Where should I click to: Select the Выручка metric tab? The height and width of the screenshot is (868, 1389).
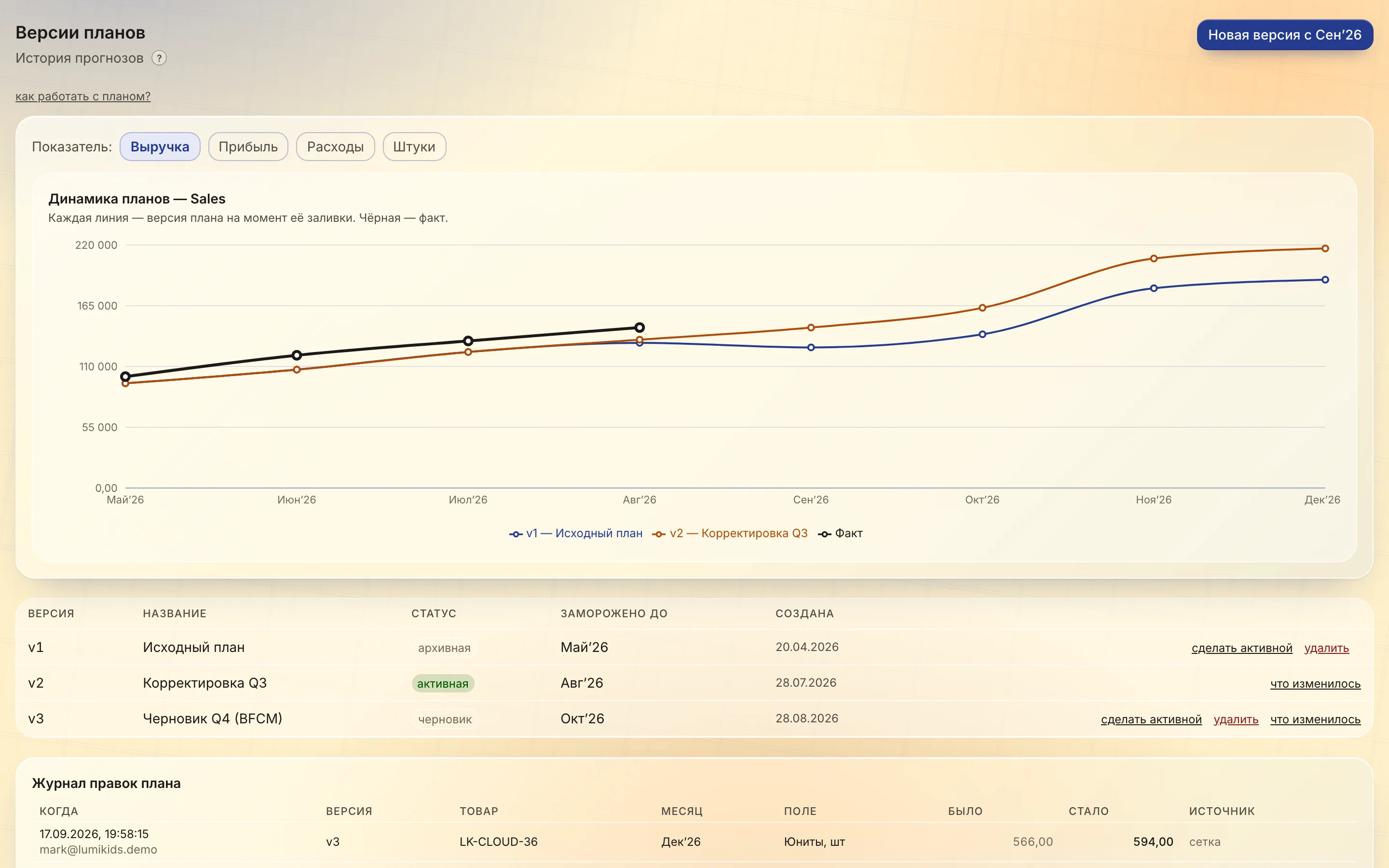click(160, 147)
